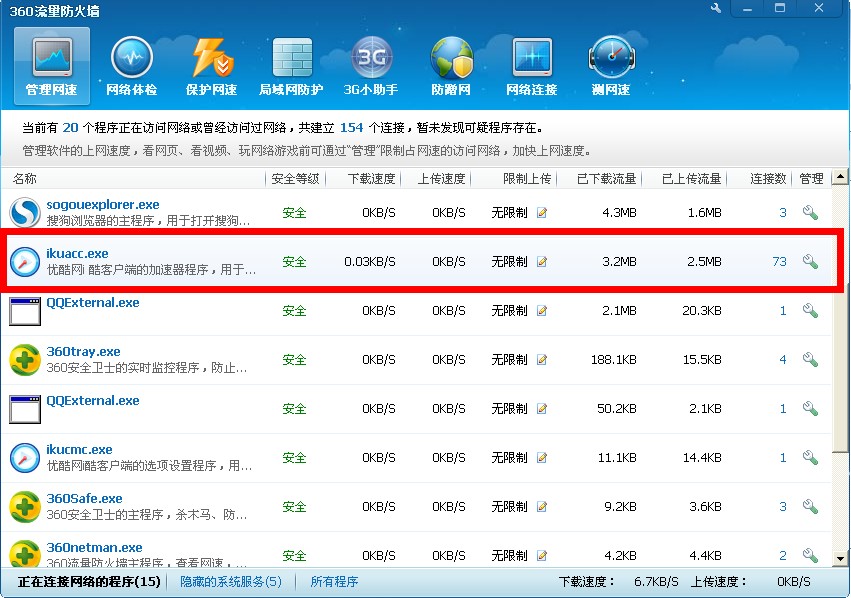Open manage wrench for ikuacc.exe
Viewport: 851px width, 598px height.
click(810, 262)
